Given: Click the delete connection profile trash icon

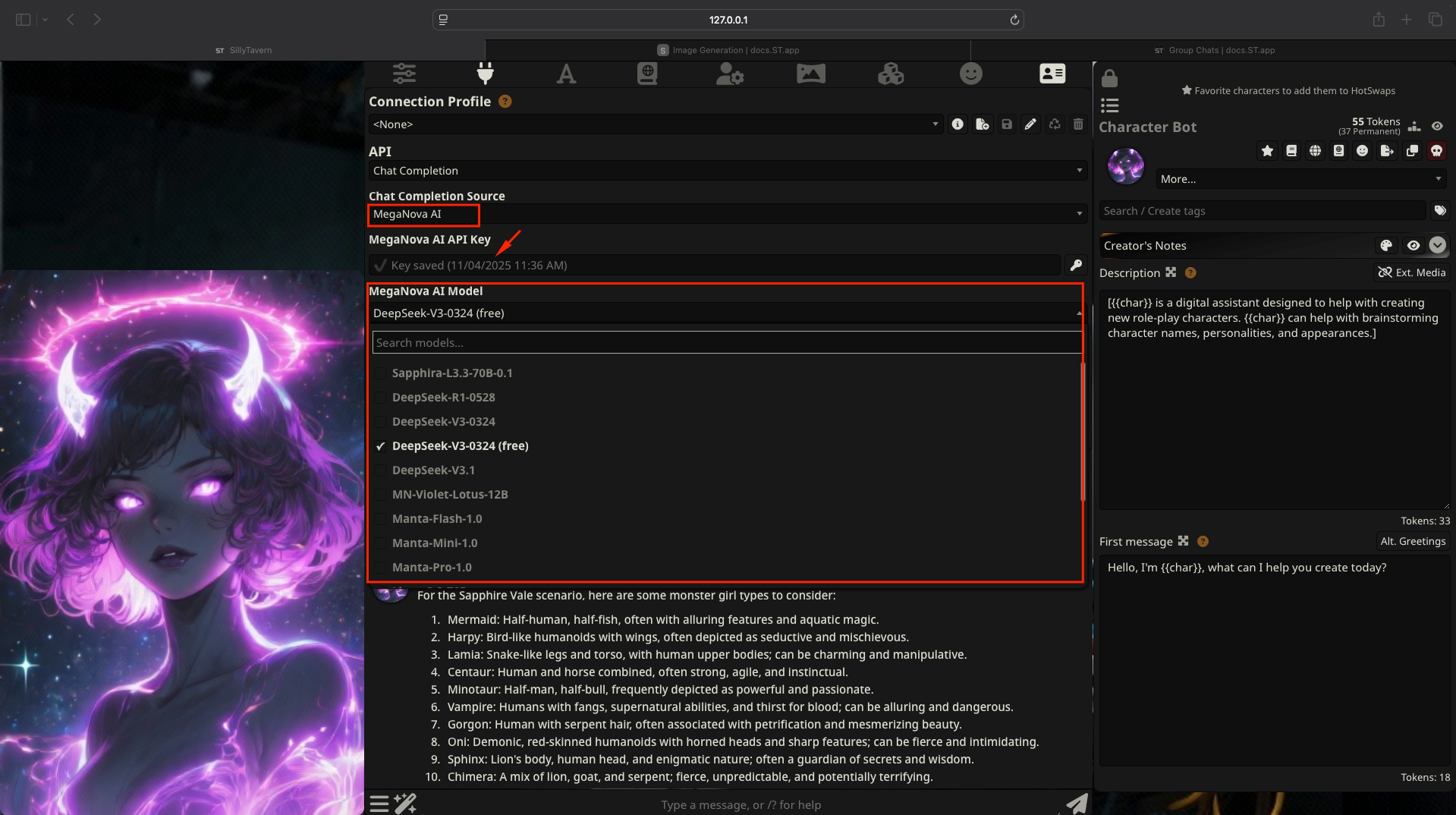Looking at the screenshot, I should (x=1078, y=124).
